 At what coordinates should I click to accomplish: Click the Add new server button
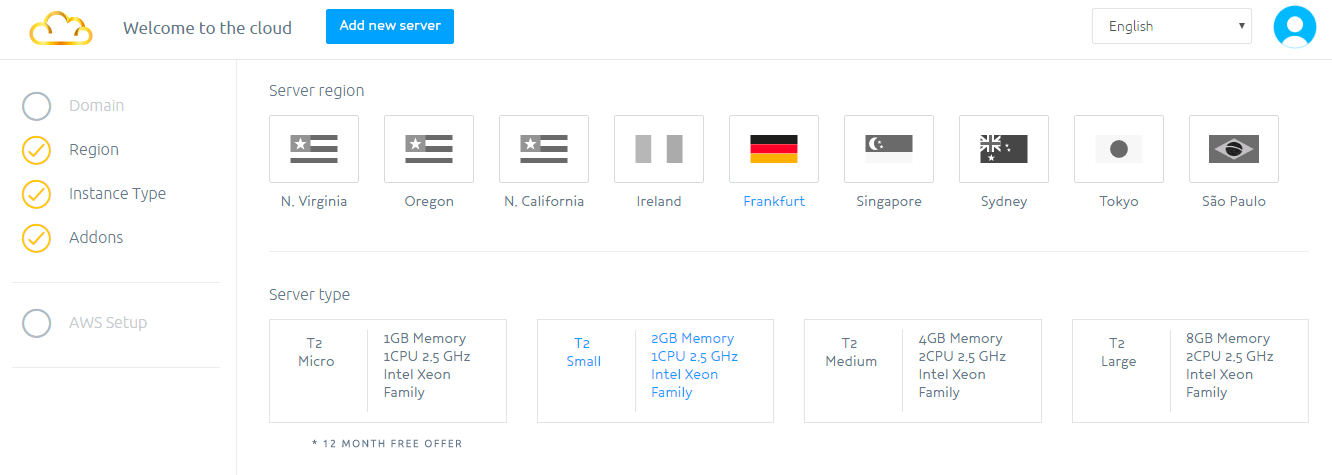(390, 27)
